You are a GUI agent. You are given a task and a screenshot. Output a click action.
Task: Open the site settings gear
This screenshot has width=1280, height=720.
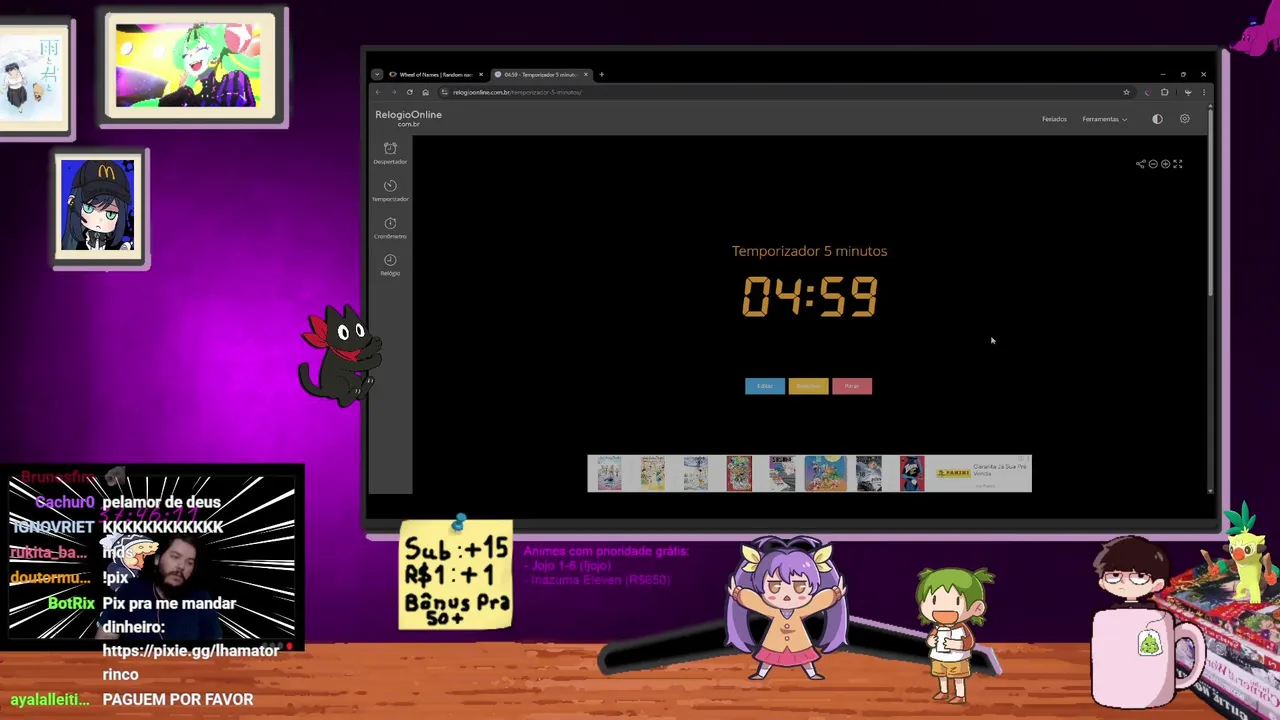(1185, 119)
